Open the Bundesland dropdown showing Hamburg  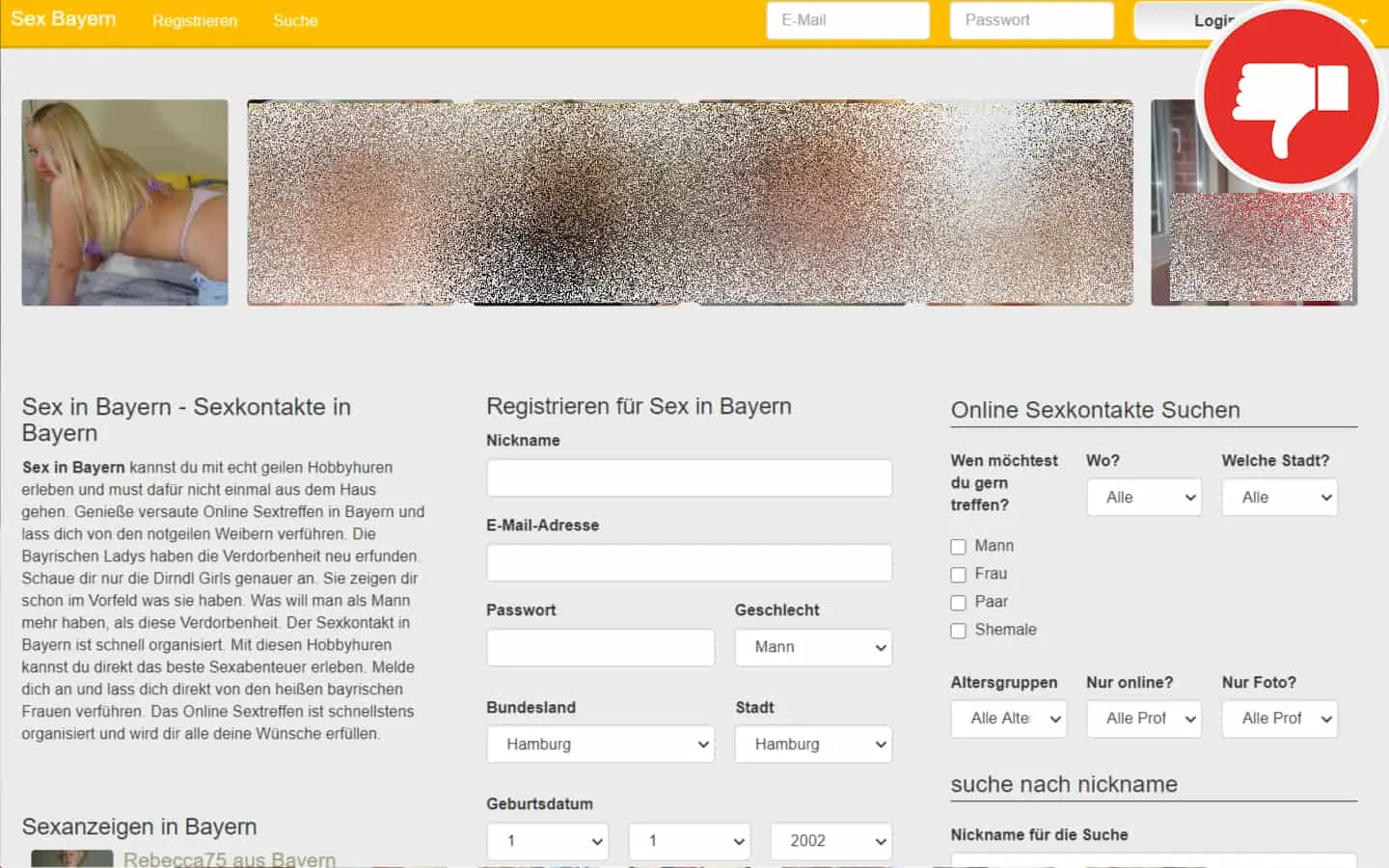click(x=600, y=745)
